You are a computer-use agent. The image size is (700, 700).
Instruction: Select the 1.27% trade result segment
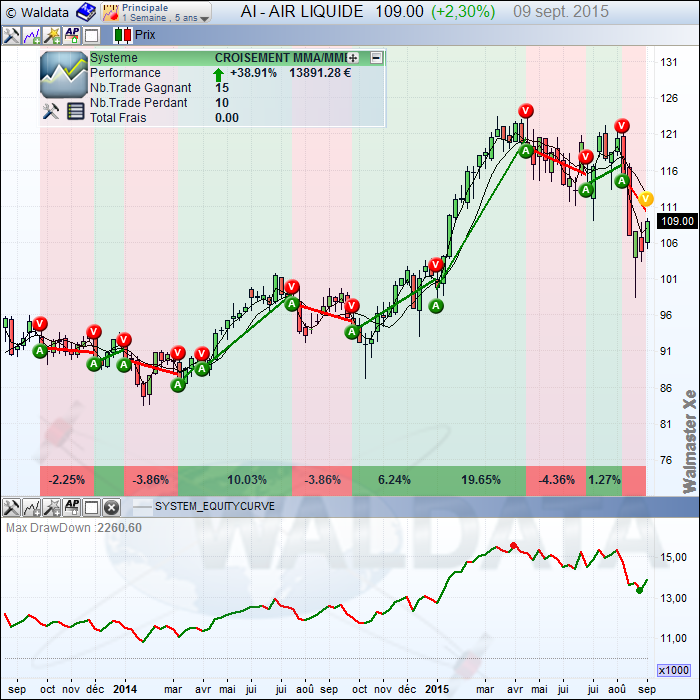[604, 480]
